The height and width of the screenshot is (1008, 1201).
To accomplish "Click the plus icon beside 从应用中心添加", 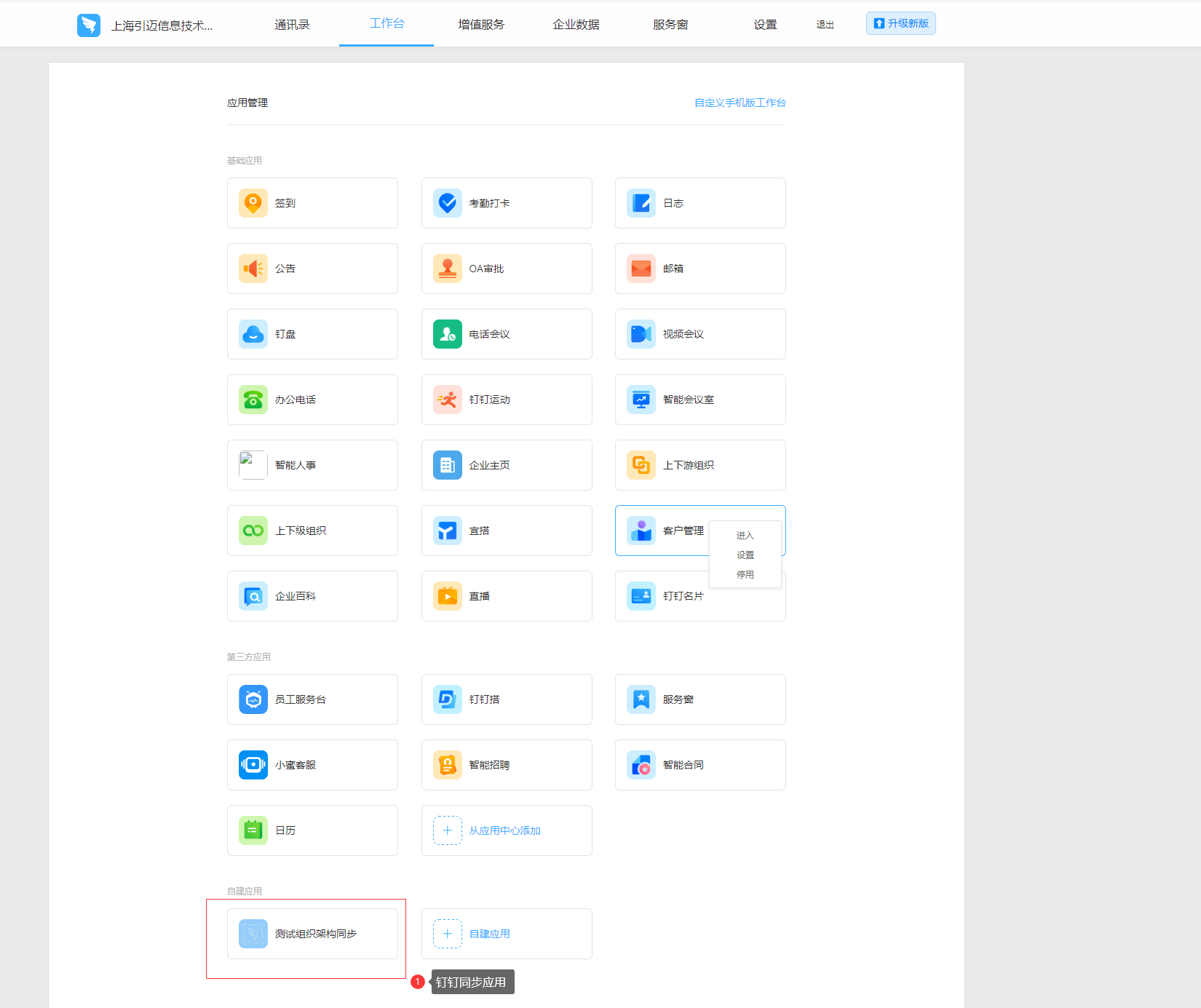I will [x=448, y=830].
